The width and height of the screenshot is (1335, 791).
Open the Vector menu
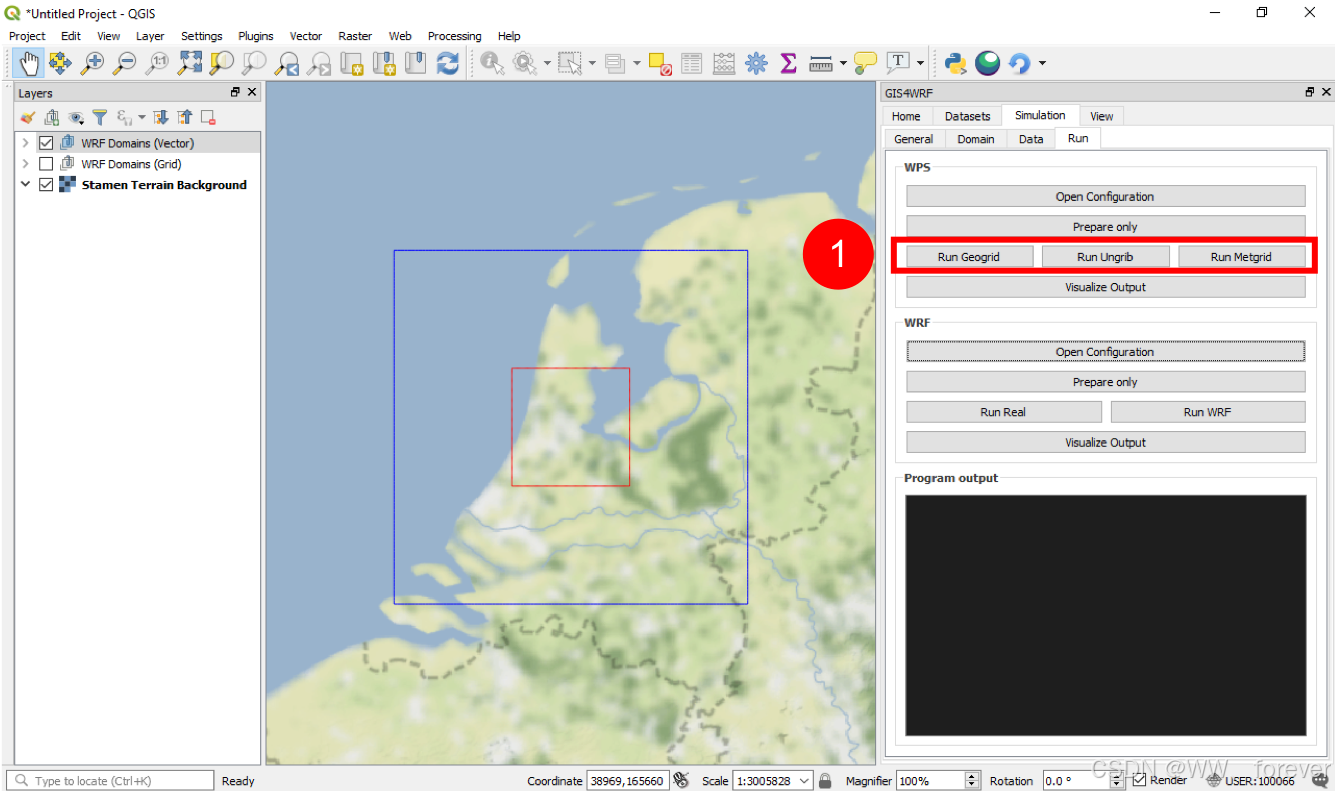coord(306,36)
